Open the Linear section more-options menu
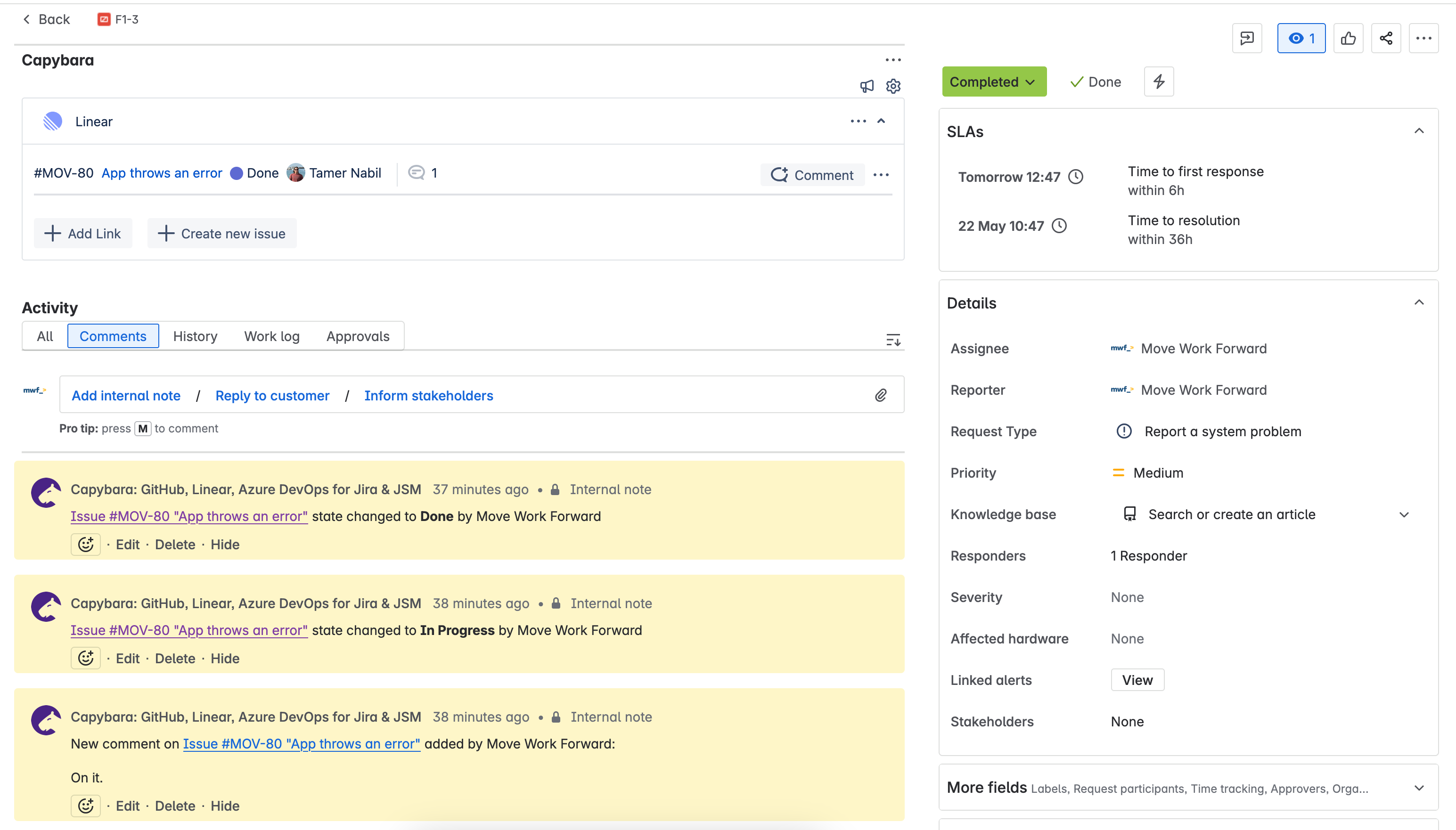The height and width of the screenshot is (830, 1456). click(858, 121)
